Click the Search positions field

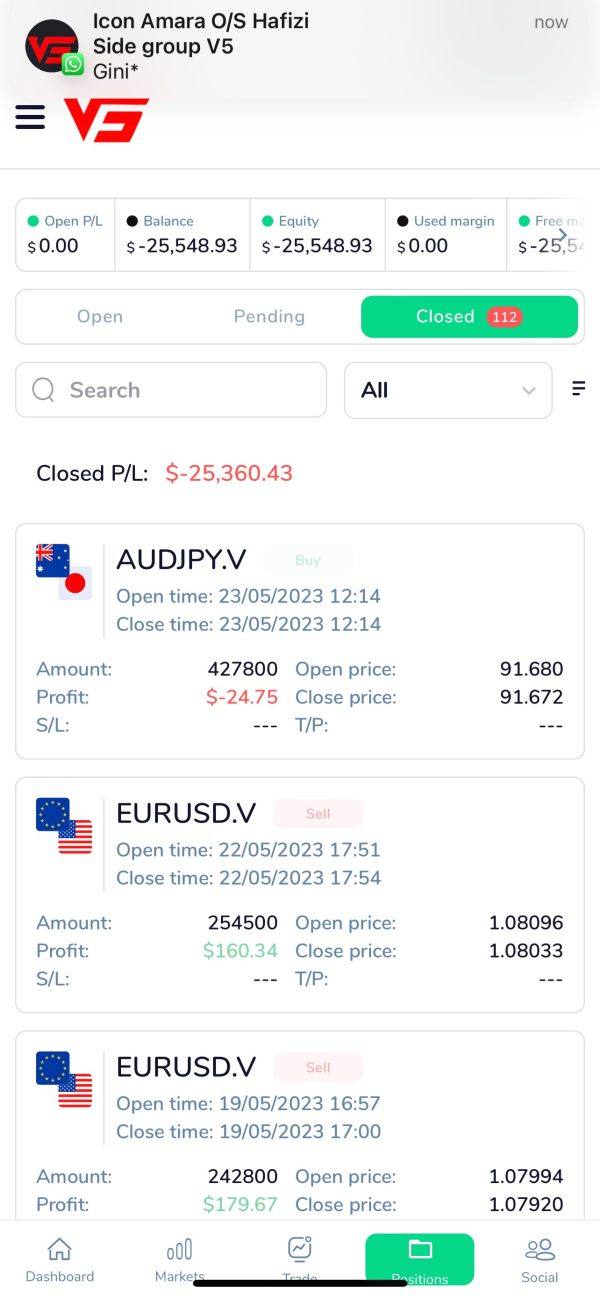pyautogui.click(x=171, y=390)
